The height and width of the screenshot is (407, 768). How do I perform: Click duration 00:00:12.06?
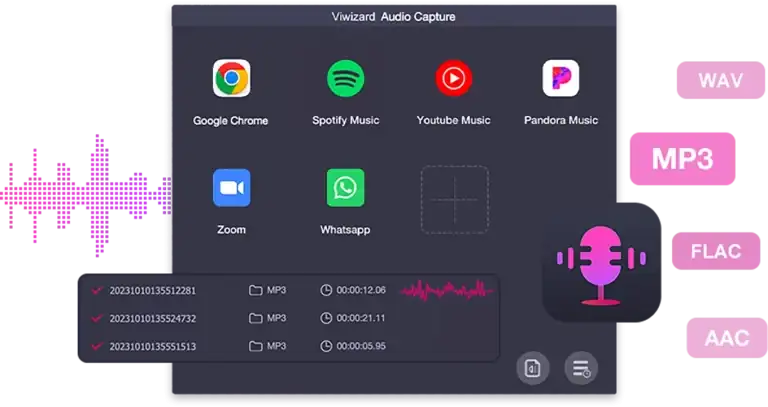pyautogui.click(x=361, y=290)
